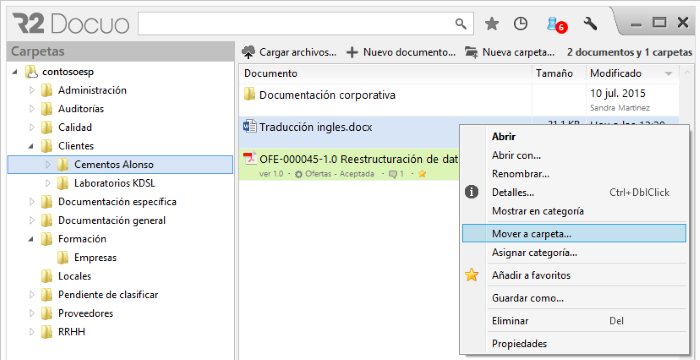The image size is (700, 360).
Task: Click the Empresas folder icon
Action: pos(62,258)
